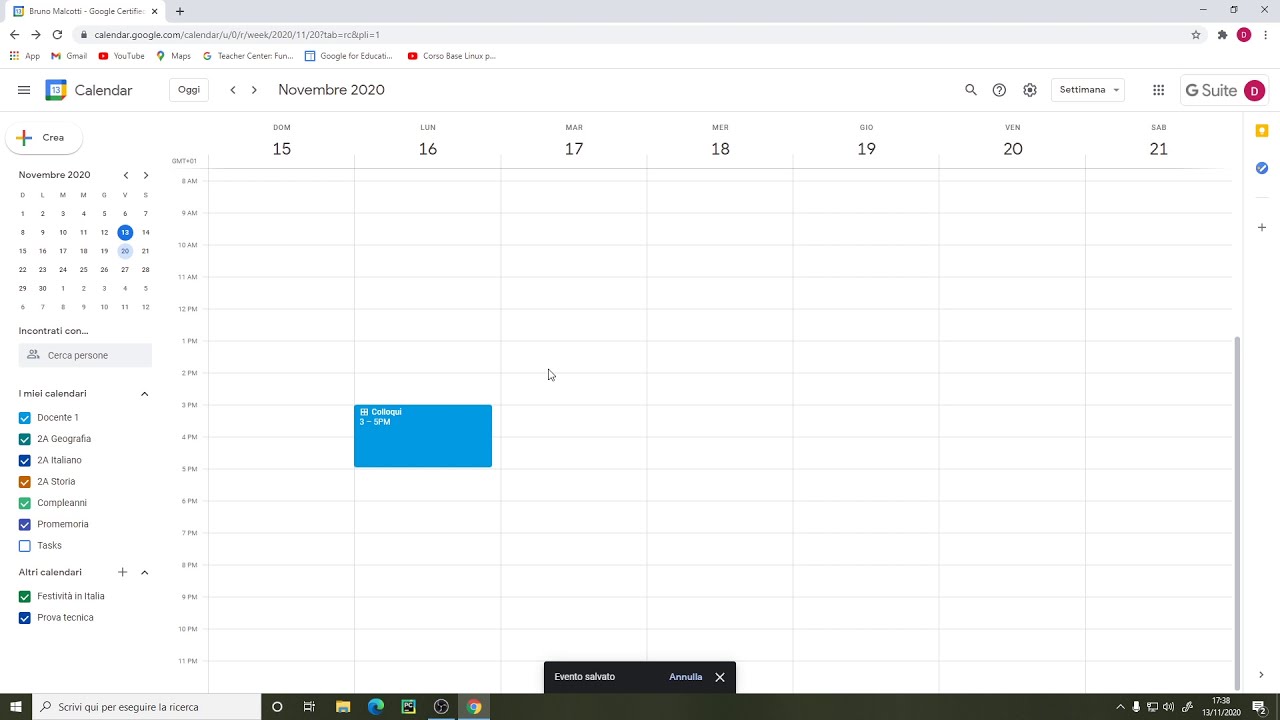Open the Maps bookmark

[x=173, y=56]
